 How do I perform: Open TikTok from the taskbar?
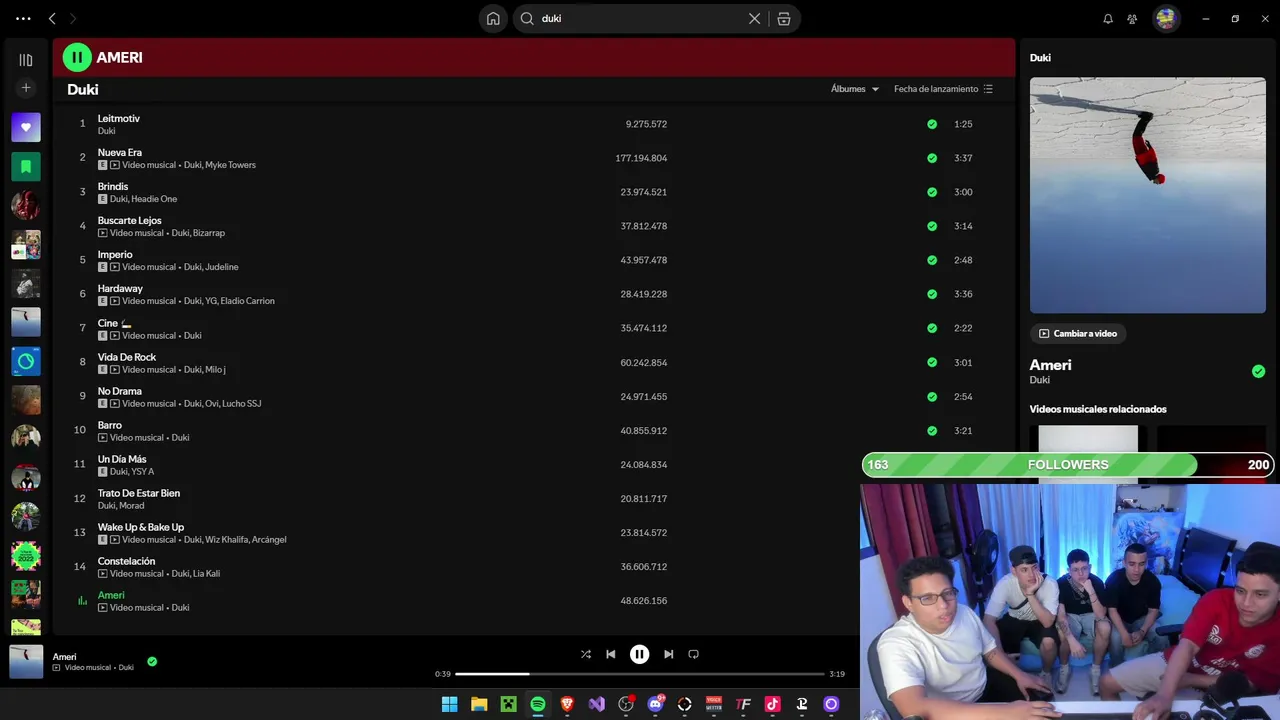coord(772,704)
